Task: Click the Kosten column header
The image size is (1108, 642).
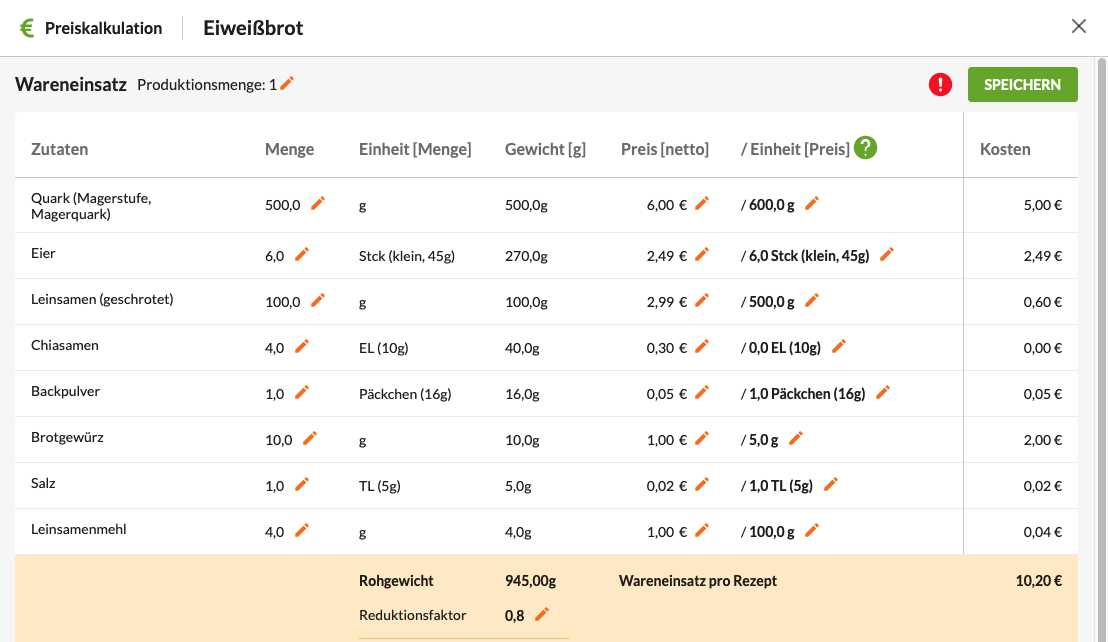Action: (1005, 149)
